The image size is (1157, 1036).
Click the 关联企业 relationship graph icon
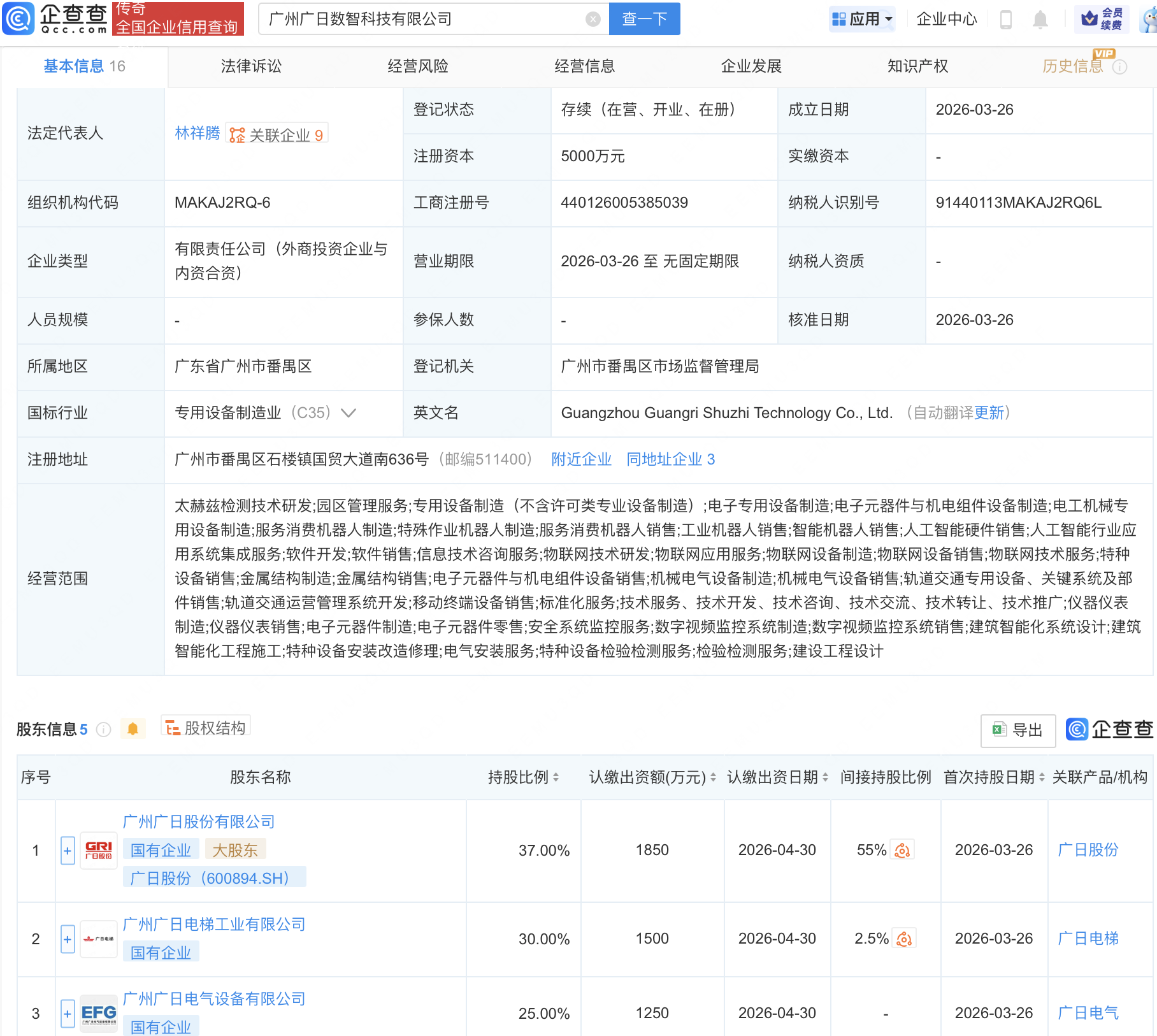[237, 134]
